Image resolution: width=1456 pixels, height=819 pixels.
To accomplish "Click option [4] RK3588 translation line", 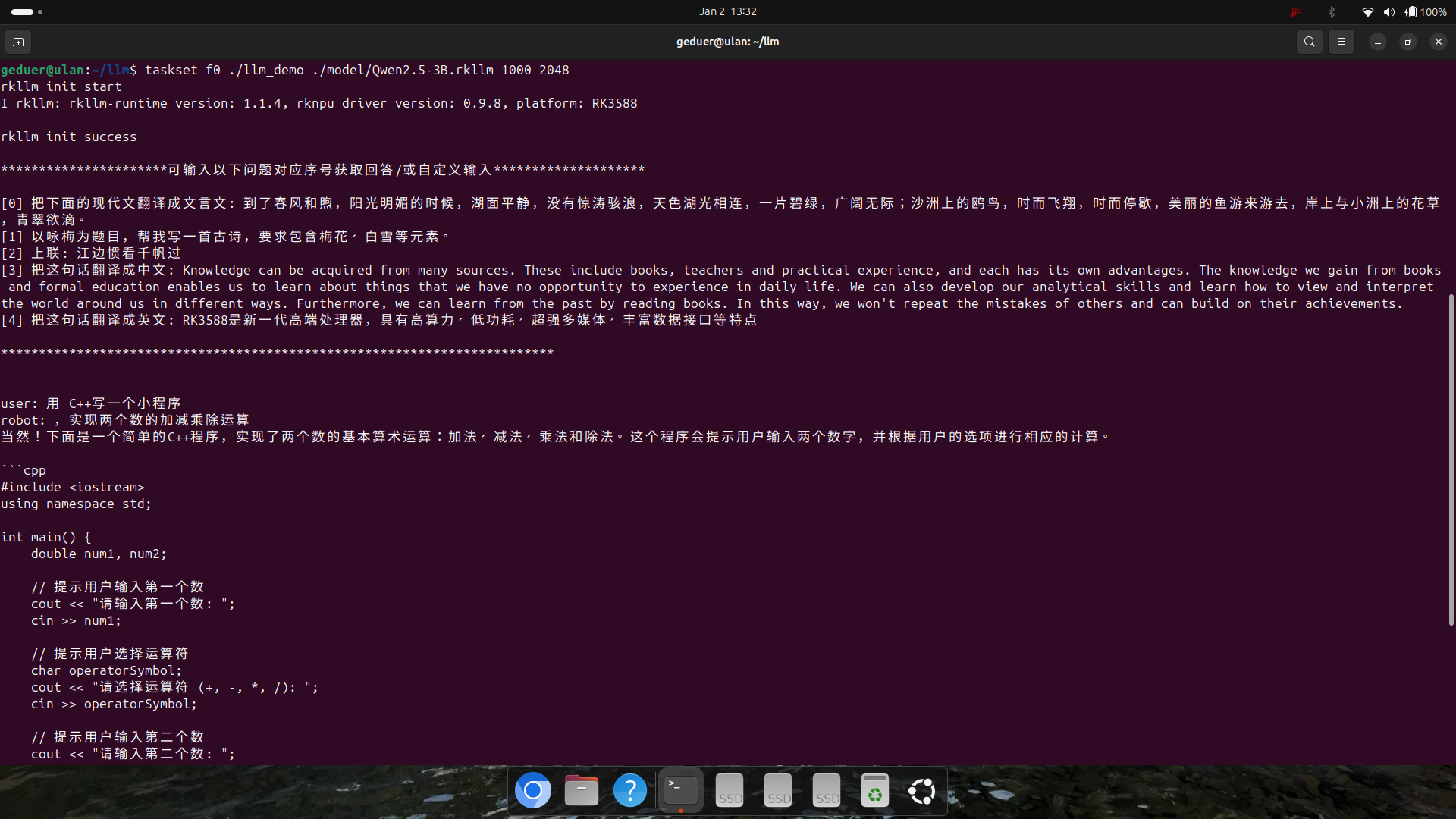I will 379,320.
